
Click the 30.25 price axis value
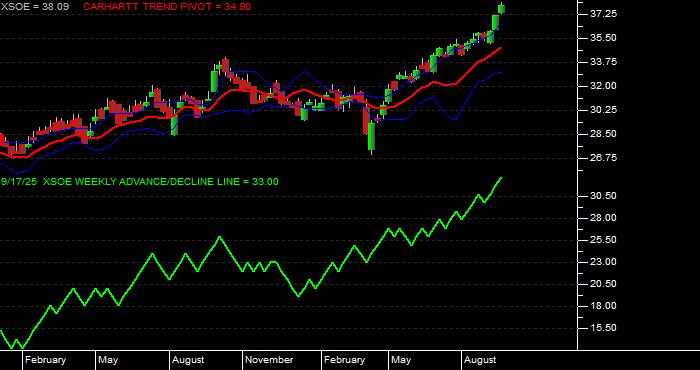[603, 110]
